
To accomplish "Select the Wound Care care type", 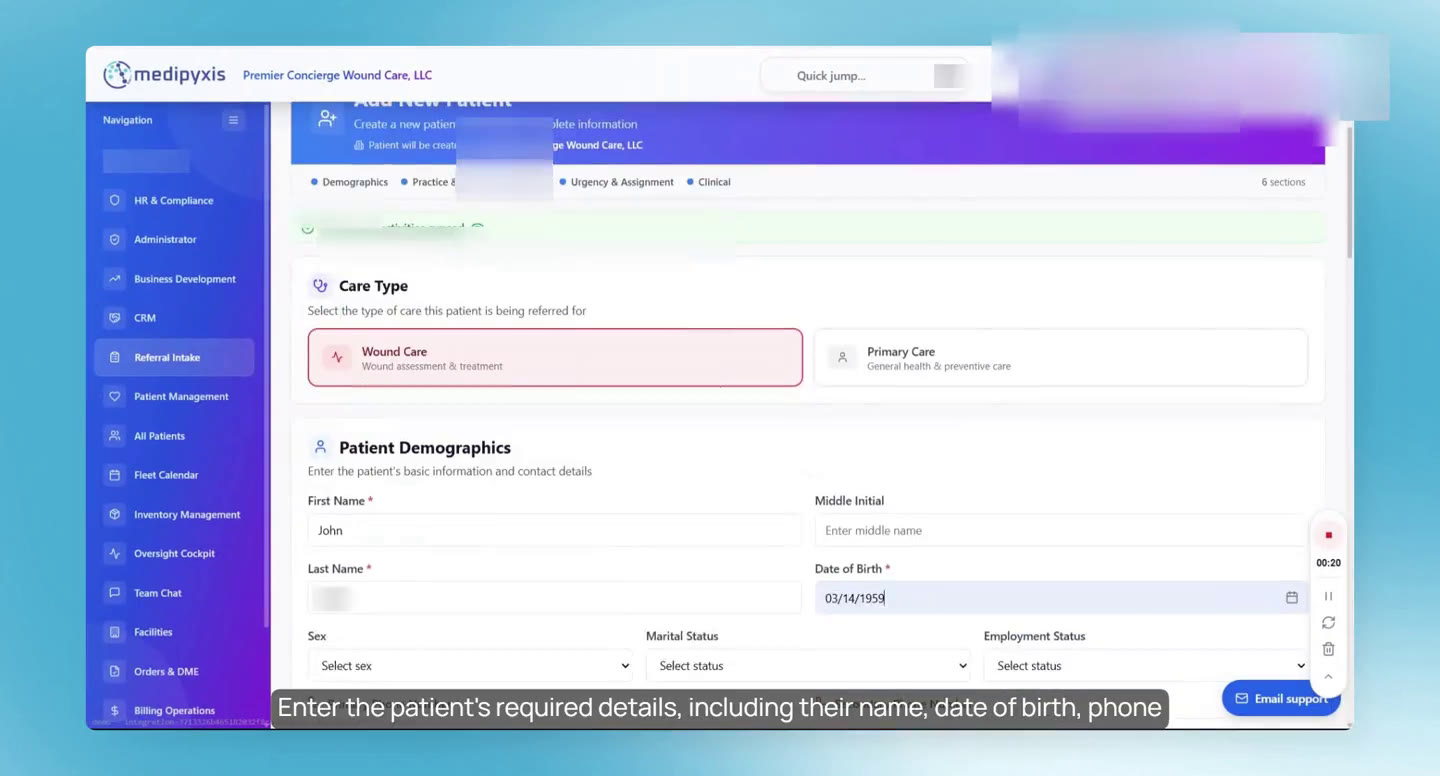I will click(x=555, y=357).
